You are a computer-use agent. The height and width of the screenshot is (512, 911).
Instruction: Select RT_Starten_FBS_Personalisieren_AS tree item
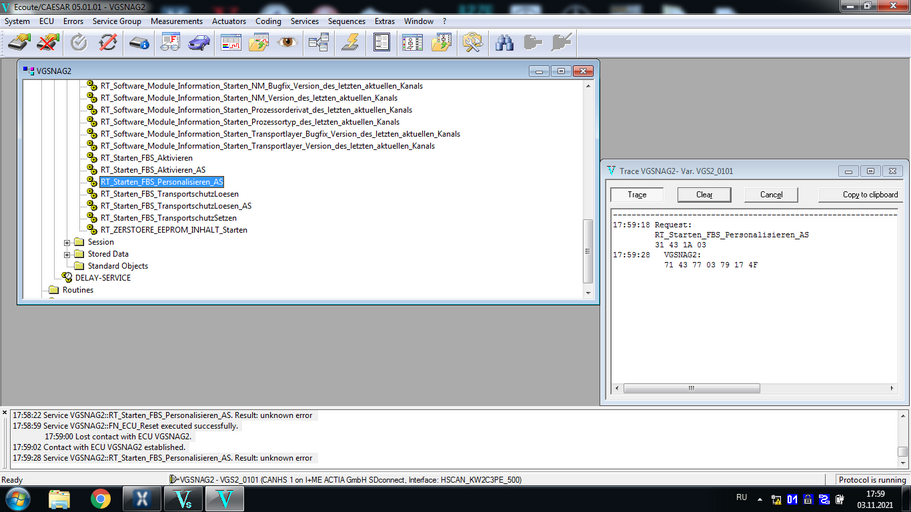(162, 182)
